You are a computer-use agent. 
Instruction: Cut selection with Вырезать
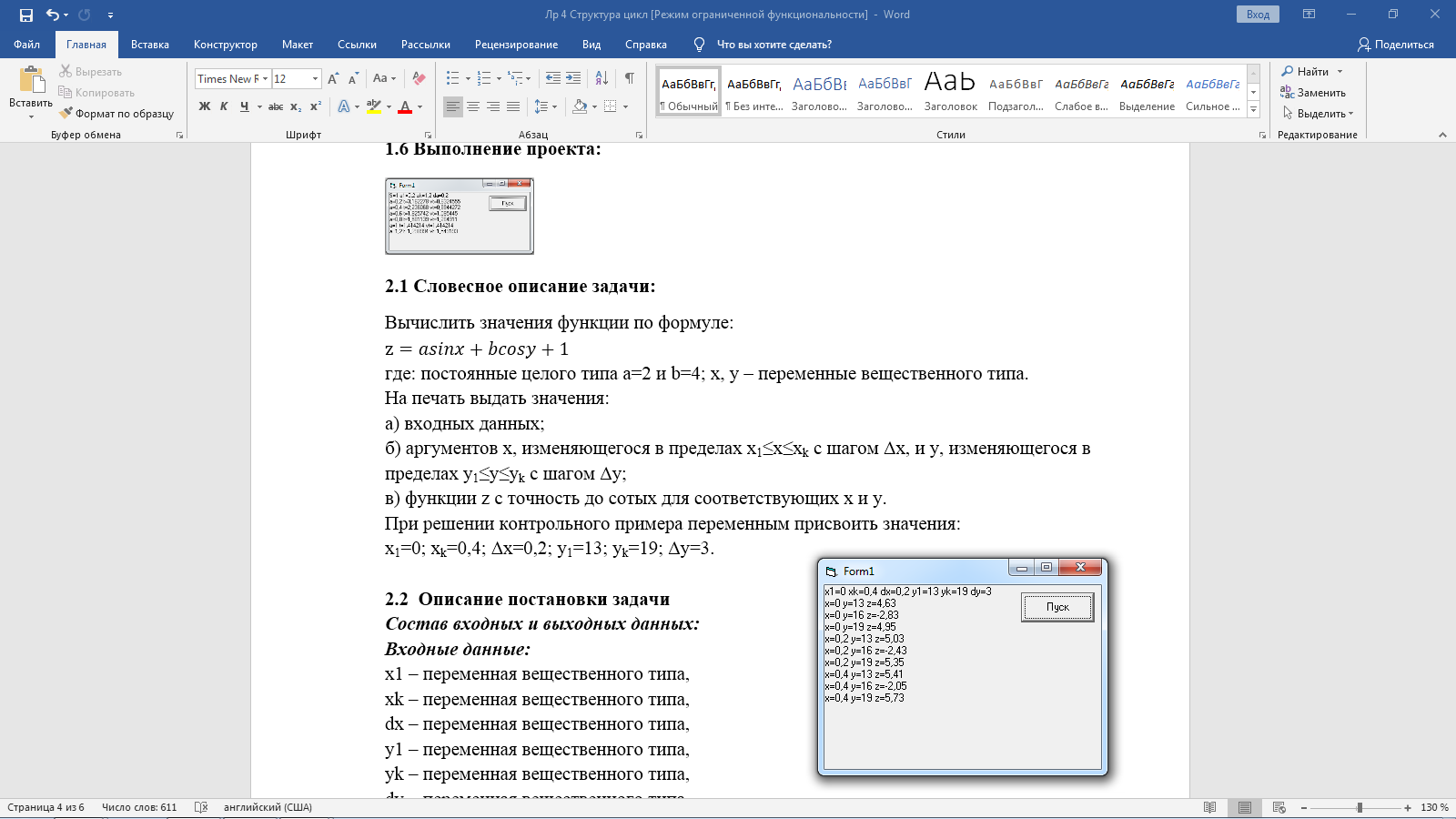[x=90, y=72]
